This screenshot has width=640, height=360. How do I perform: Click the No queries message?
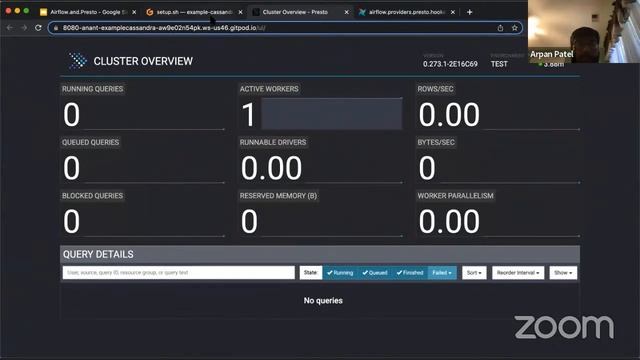pos(323,301)
